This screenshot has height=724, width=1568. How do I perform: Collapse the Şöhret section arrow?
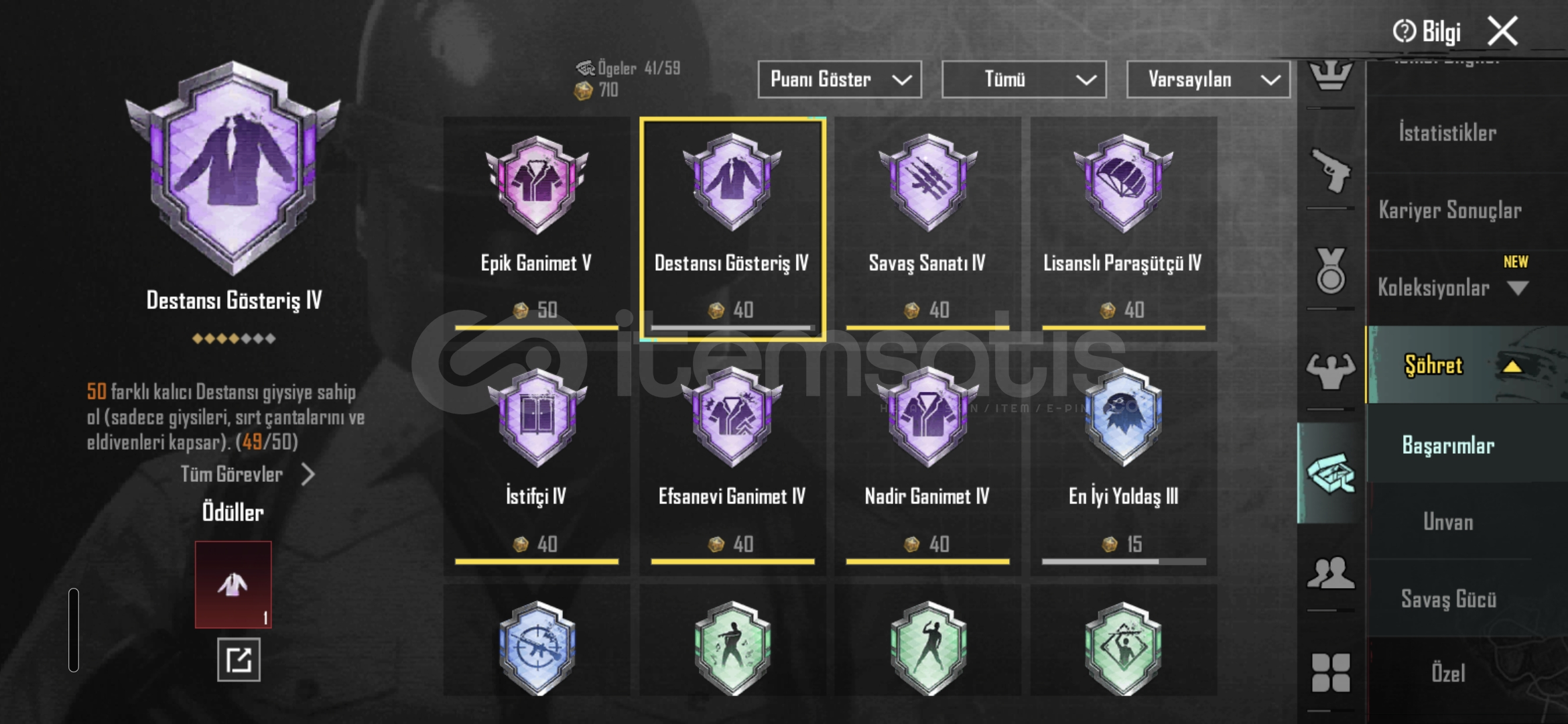pyautogui.click(x=1512, y=366)
